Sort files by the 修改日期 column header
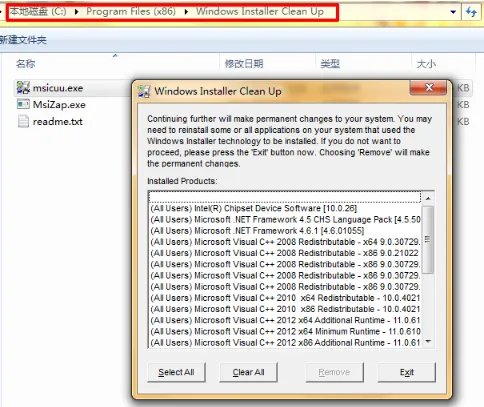484x407 pixels. 244,63
